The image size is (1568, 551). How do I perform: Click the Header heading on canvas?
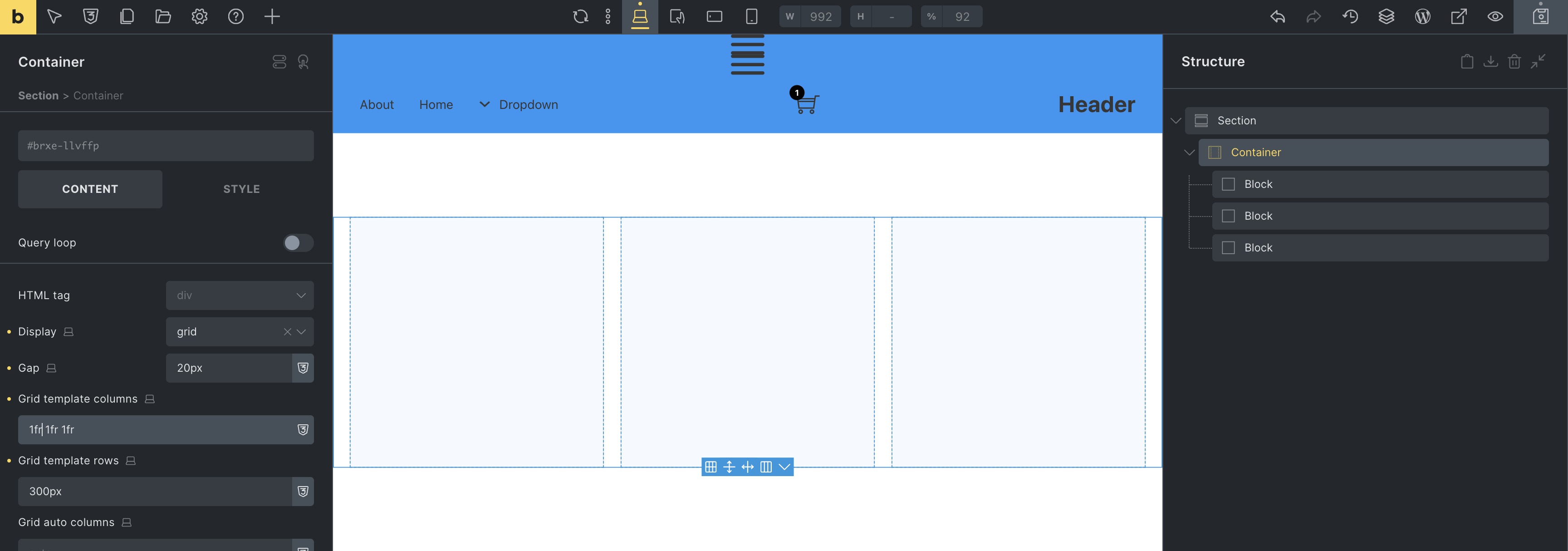(x=1096, y=105)
